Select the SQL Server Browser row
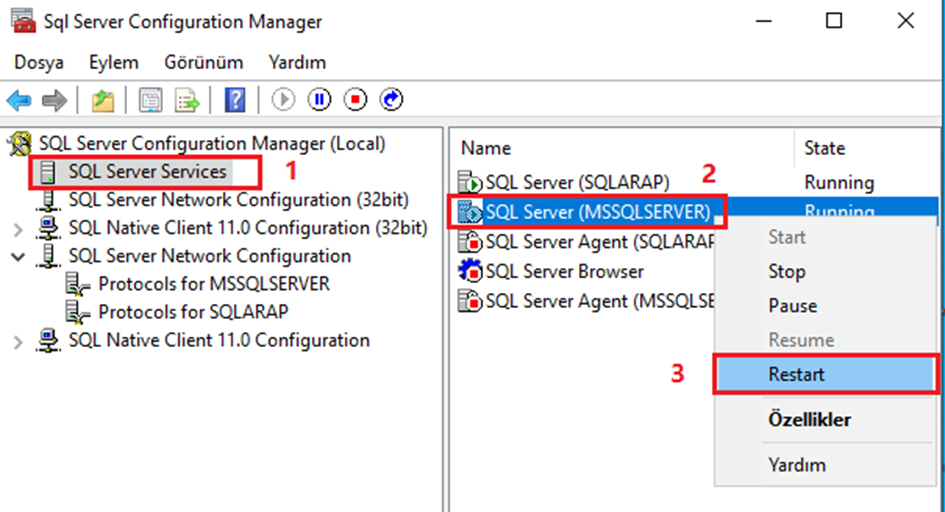Viewport: 945px width, 512px height. [565, 271]
